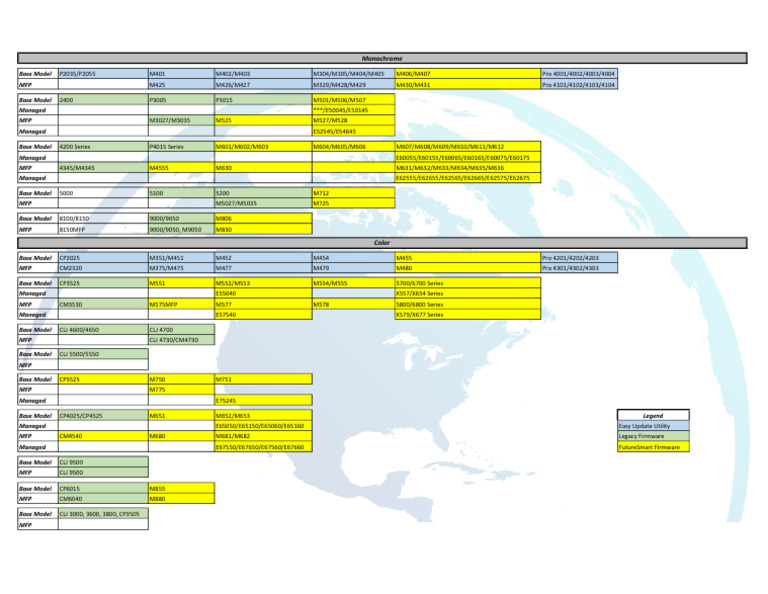Select the E62555/E62655 managed models cell
Image resolution: width=768 pixels, height=594 pixels.
pyautogui.click(x=468, y=178)
